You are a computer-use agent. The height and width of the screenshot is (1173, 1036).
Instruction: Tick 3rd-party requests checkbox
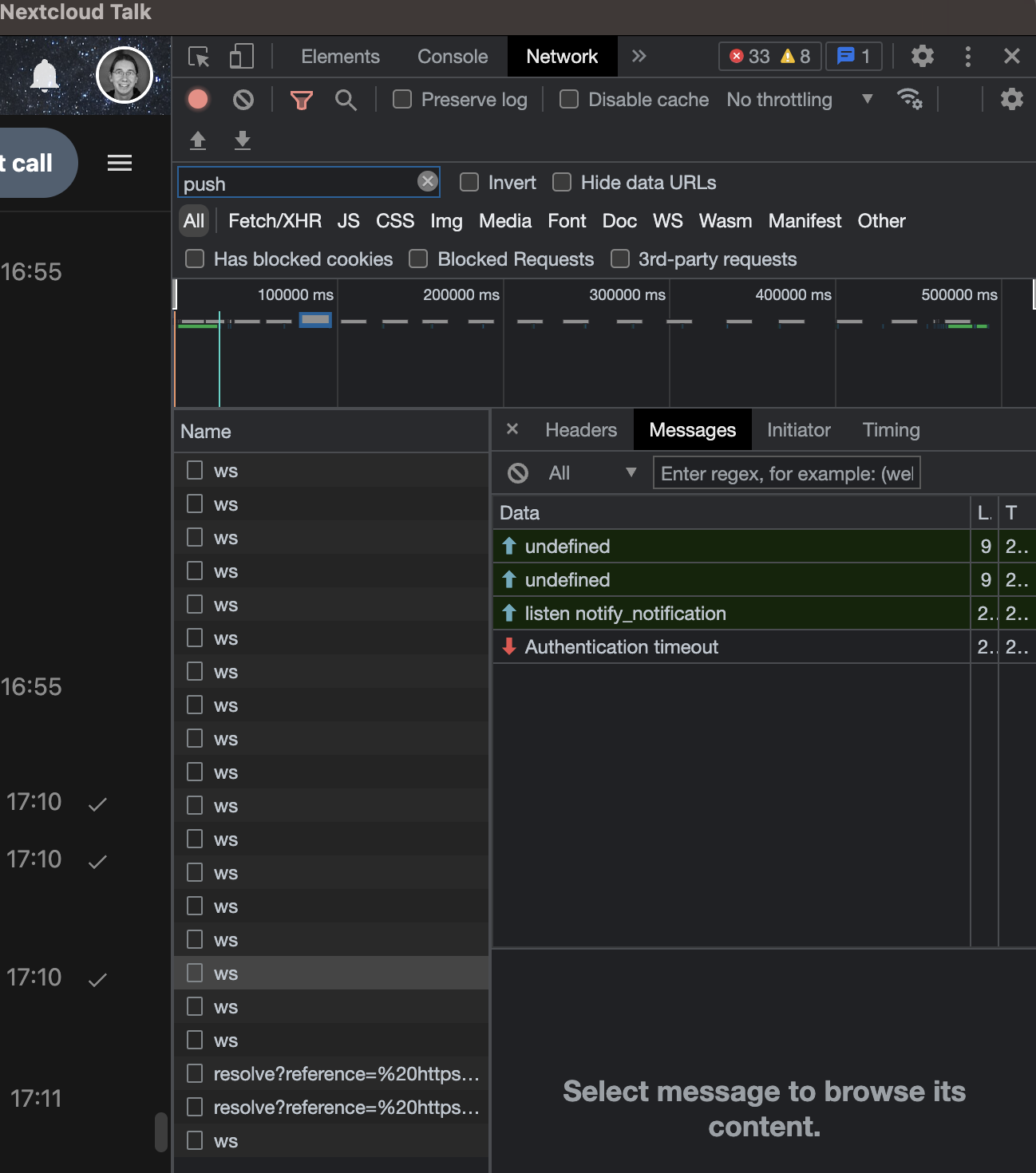point(620,259)
